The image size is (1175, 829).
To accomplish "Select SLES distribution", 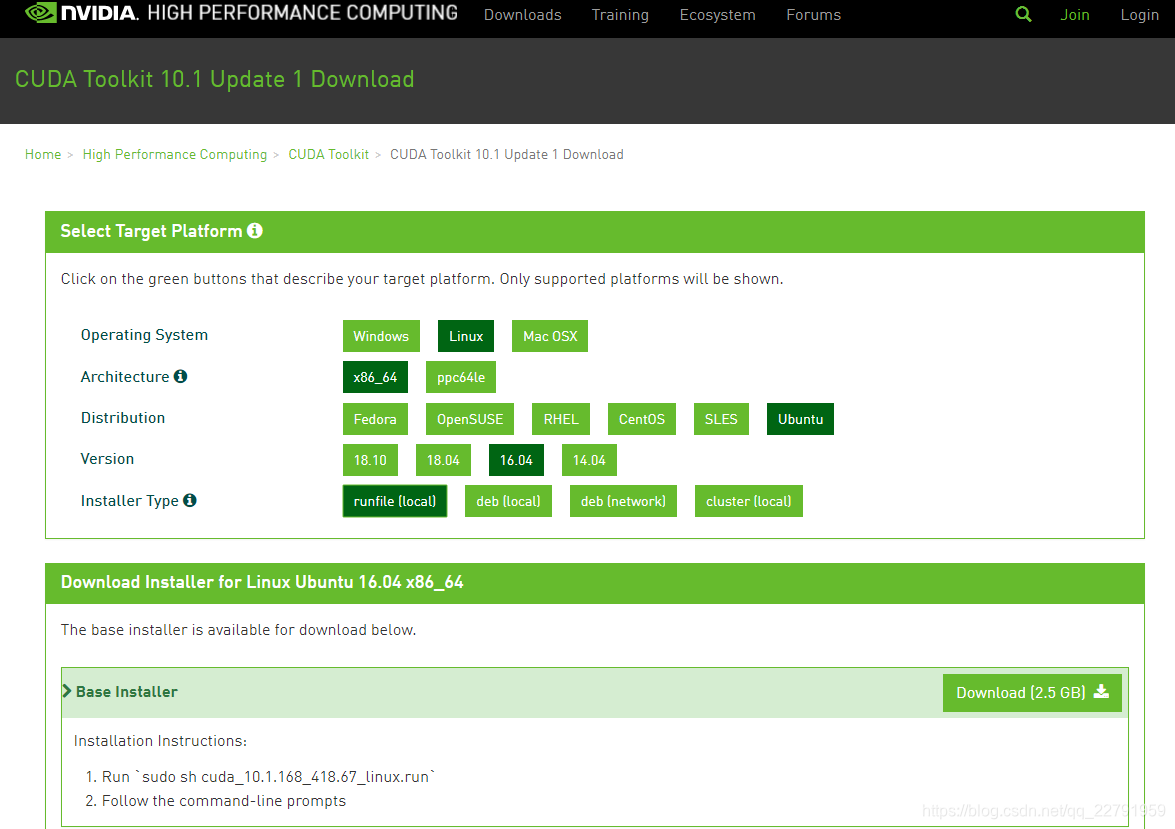I will click(721, 419).
